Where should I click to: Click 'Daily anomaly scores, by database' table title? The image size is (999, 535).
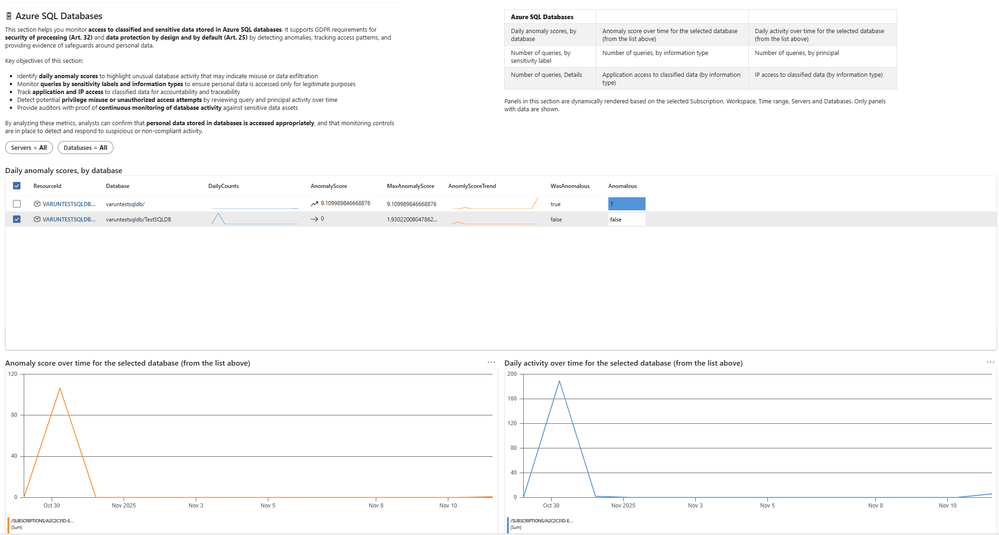(x=64, y=171)
